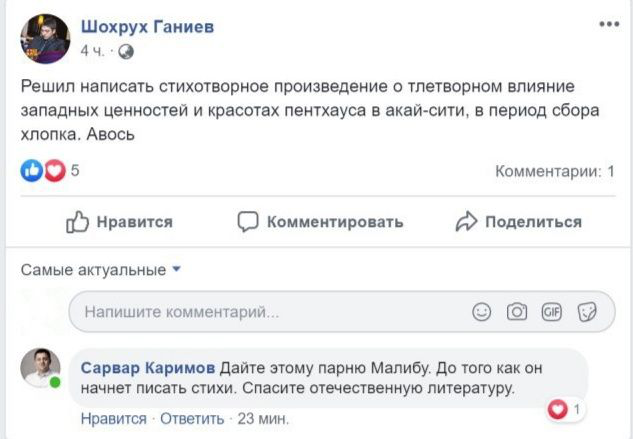Open Сарвар Каримов profile name link
The image size is (633, 439).
pyautogui.click(x=147, y=366)
